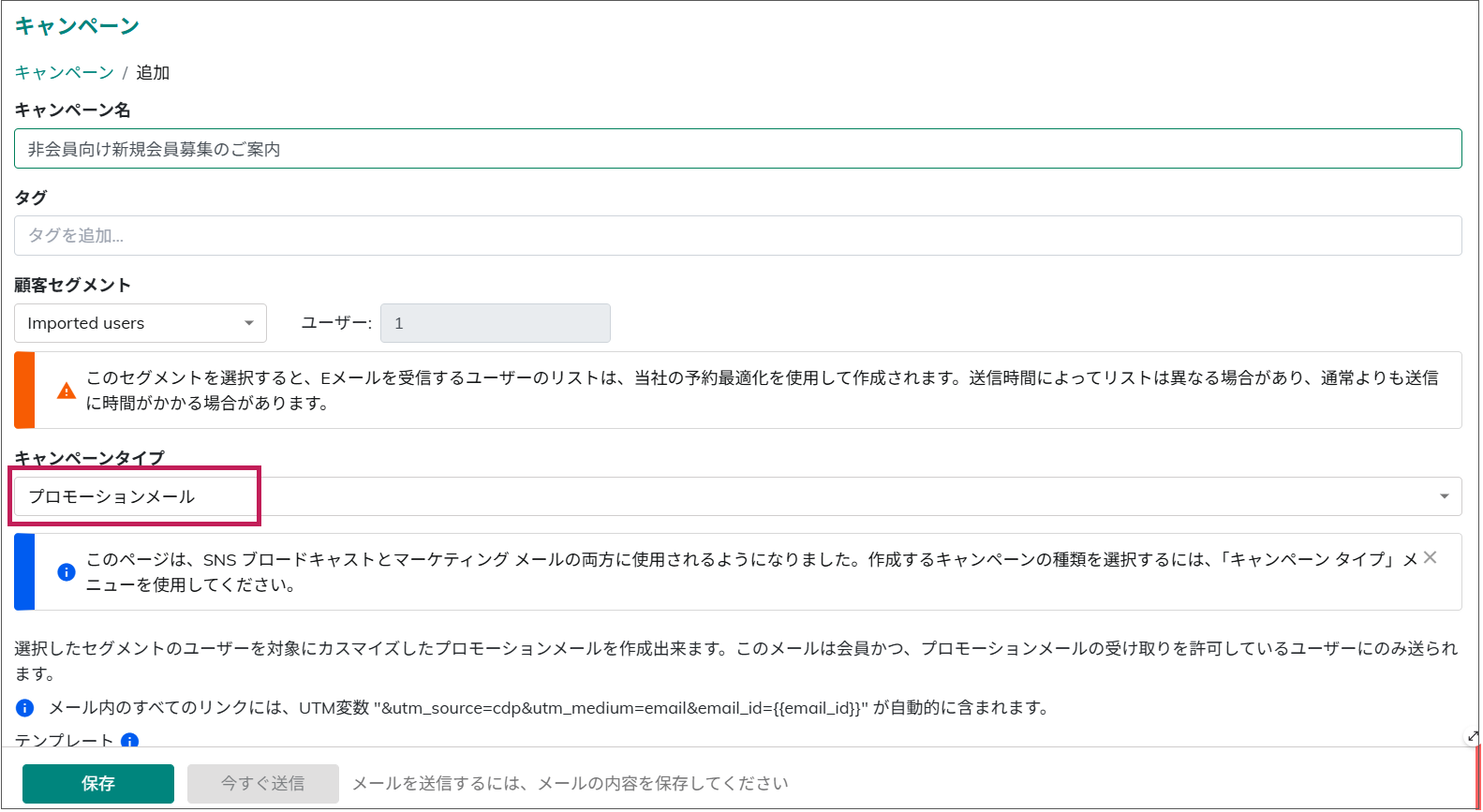Click the info icon beside the UTM変数 note
The image size is (1483, 812).
click(25, 708)
